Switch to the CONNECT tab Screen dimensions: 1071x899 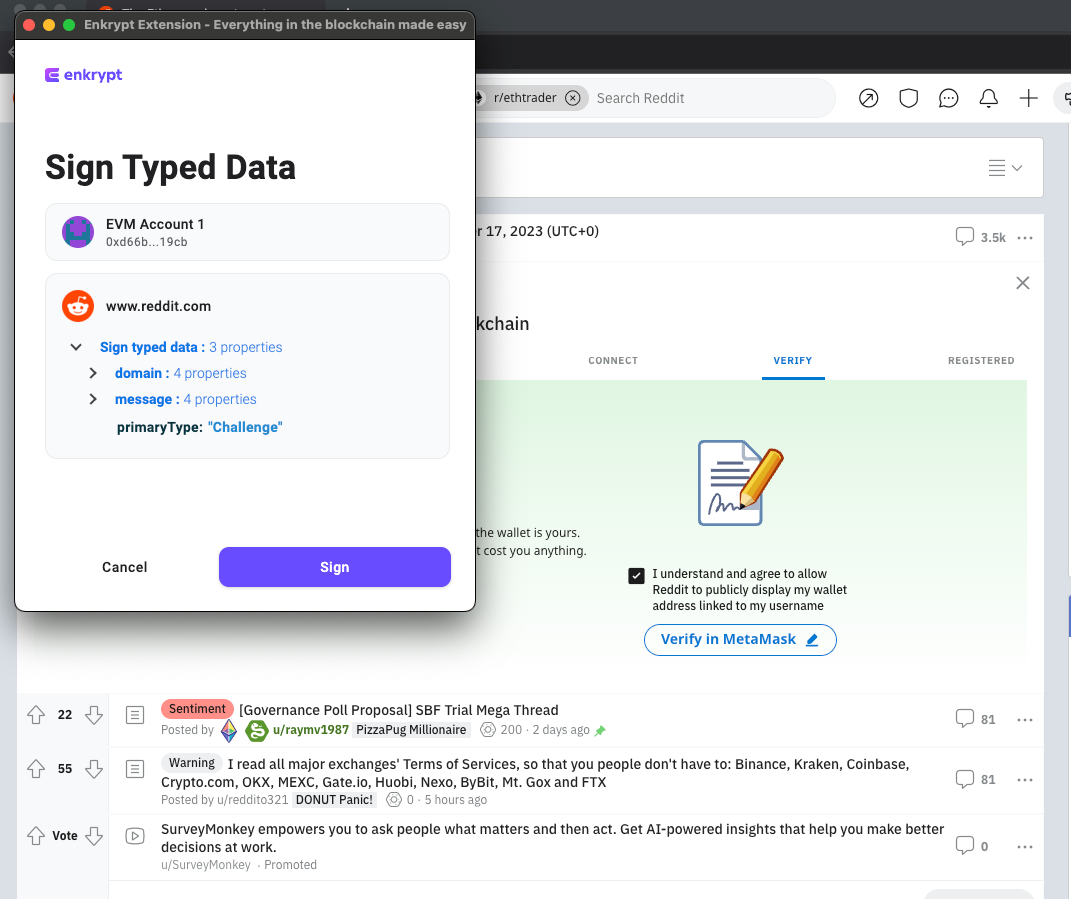click(x=613, y=361)
